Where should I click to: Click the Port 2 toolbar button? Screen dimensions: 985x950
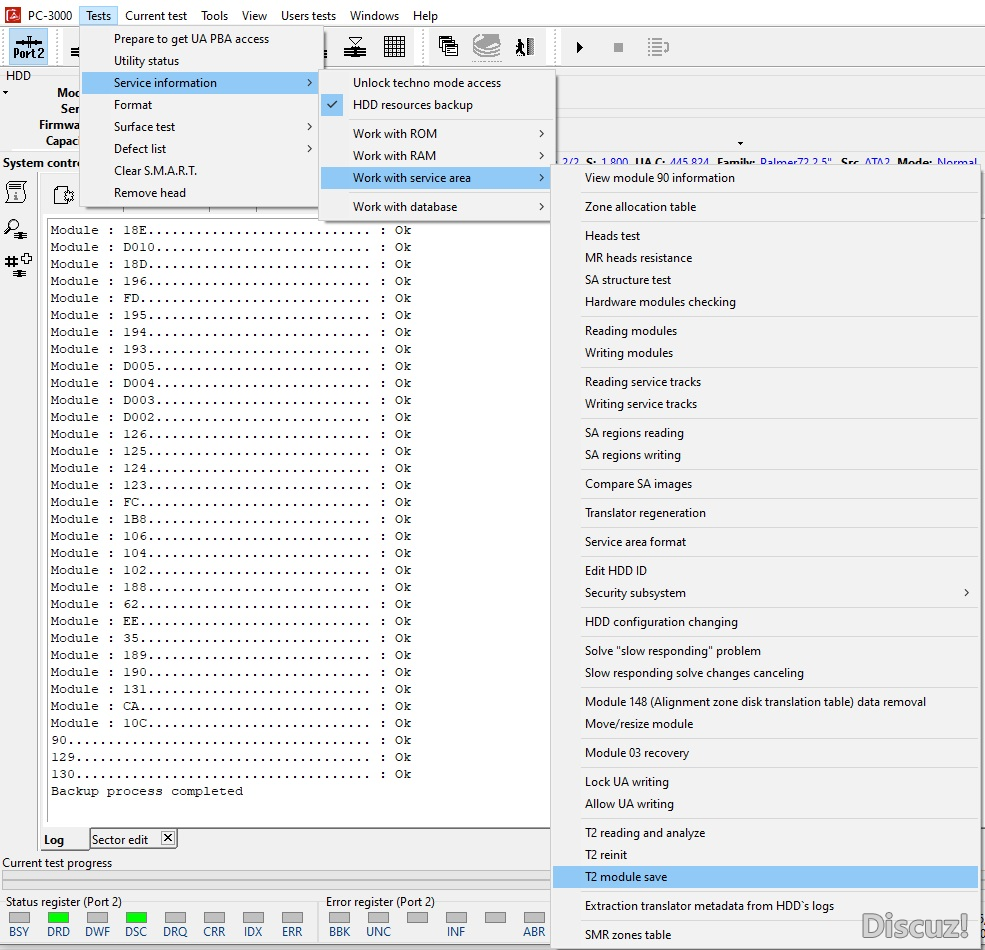click(x=29, y=46)
